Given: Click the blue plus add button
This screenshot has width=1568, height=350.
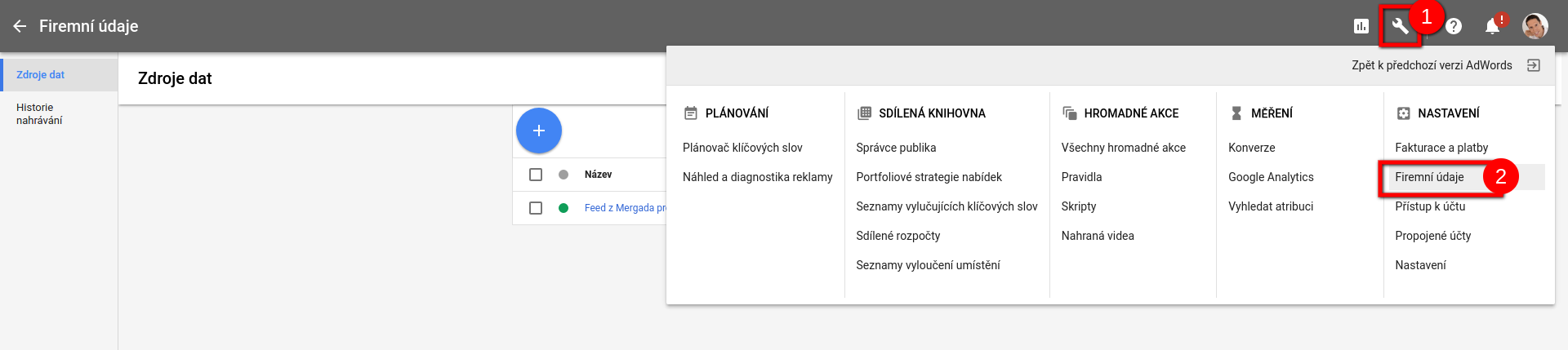Looking at the screenshot, I should click(x=539, y=131).
